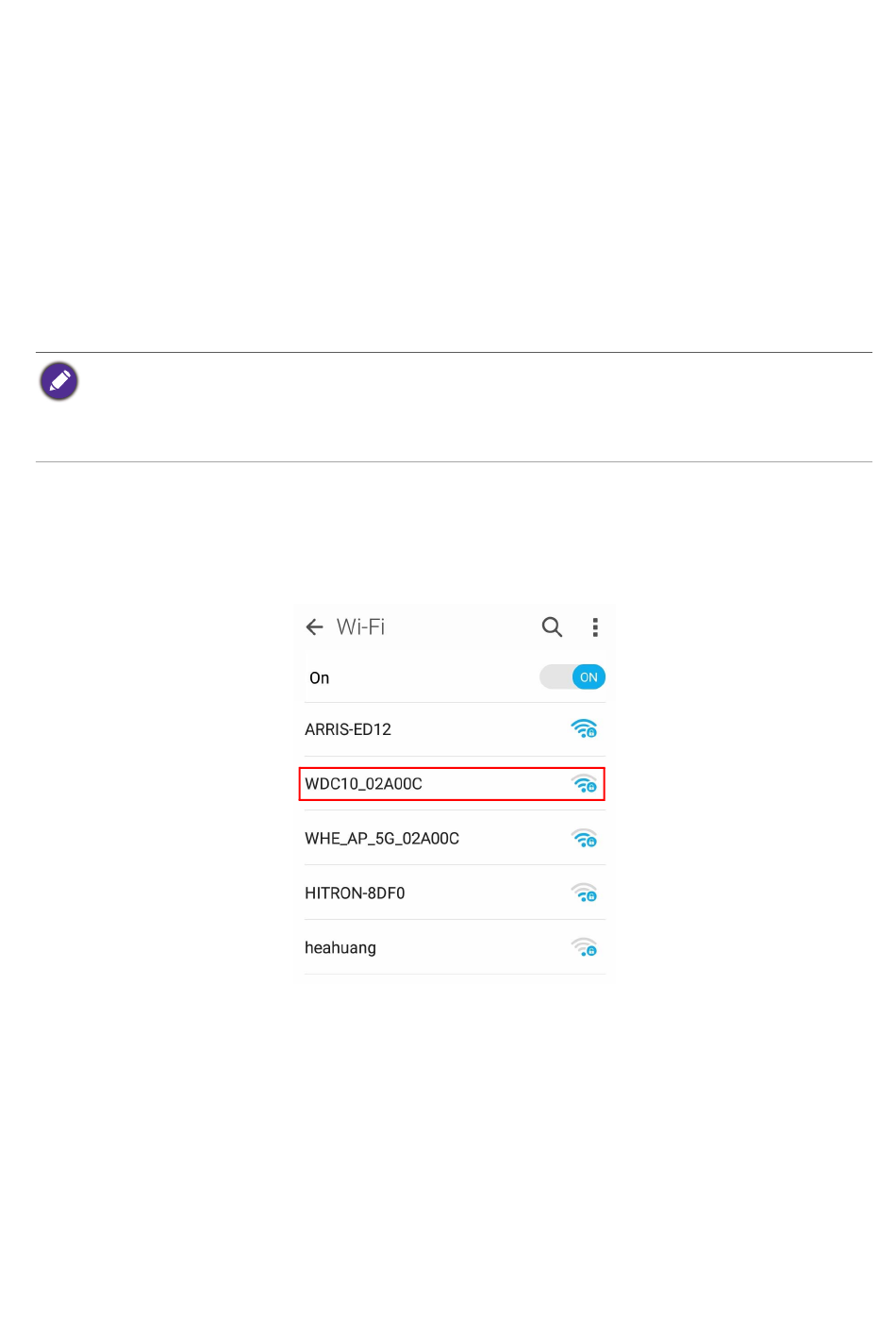Click the blue ON knob

(589, 677)
